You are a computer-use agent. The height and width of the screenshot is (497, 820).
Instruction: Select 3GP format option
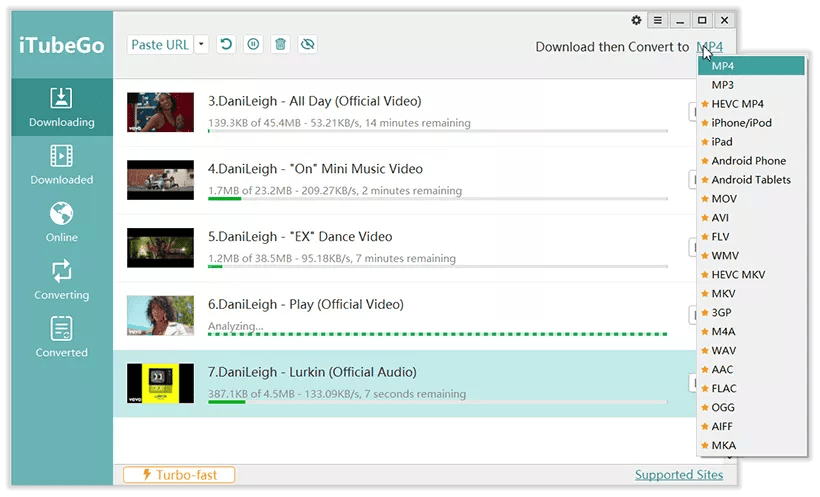pyautogui.click(x=751, y=312)
